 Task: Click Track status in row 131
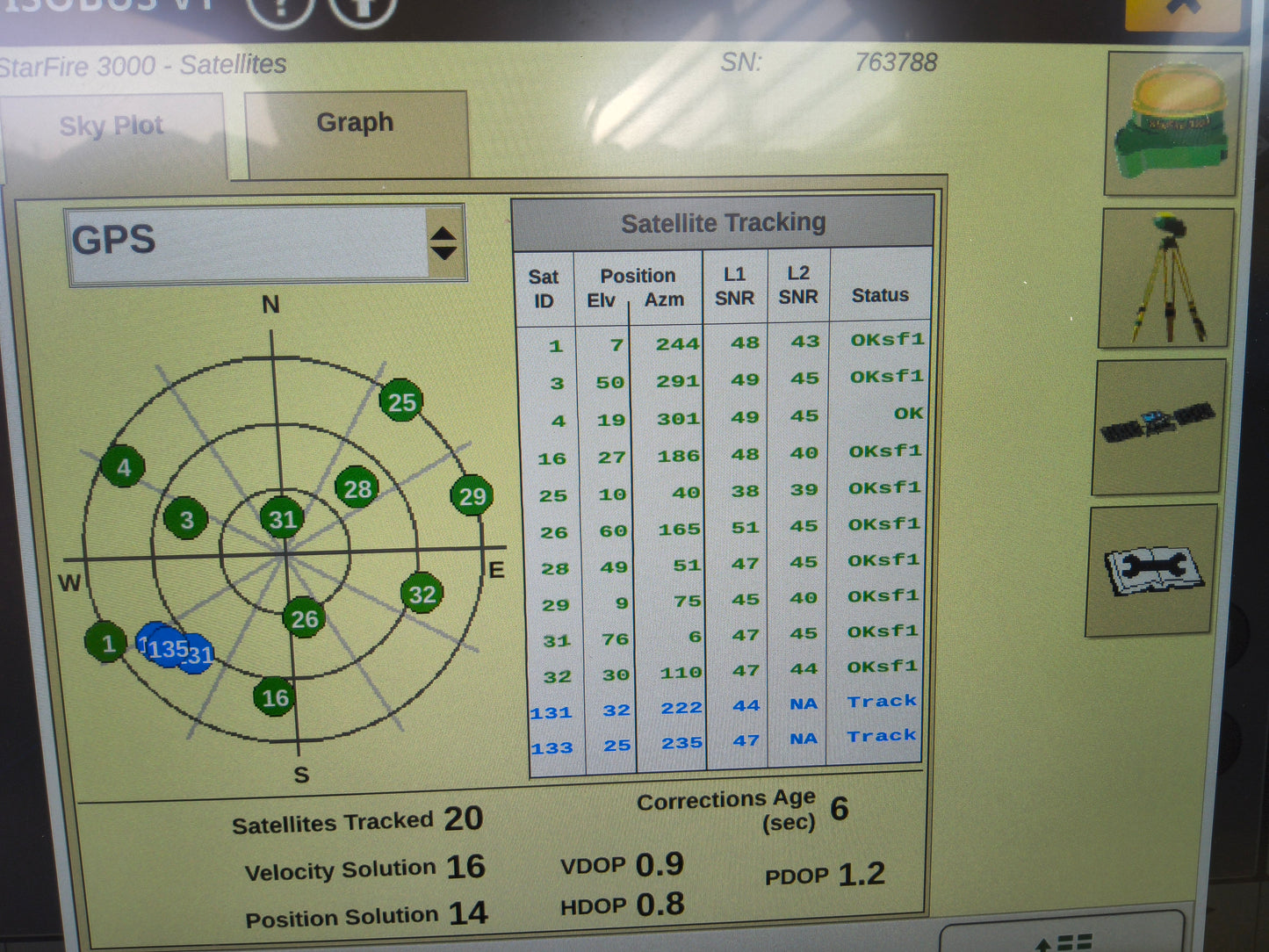[x=882, y=702]
